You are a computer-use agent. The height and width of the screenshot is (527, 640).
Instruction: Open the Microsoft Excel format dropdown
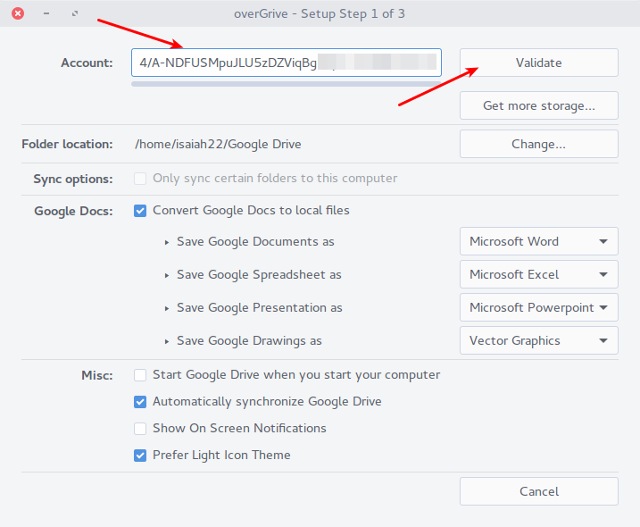tap(538, 274)
